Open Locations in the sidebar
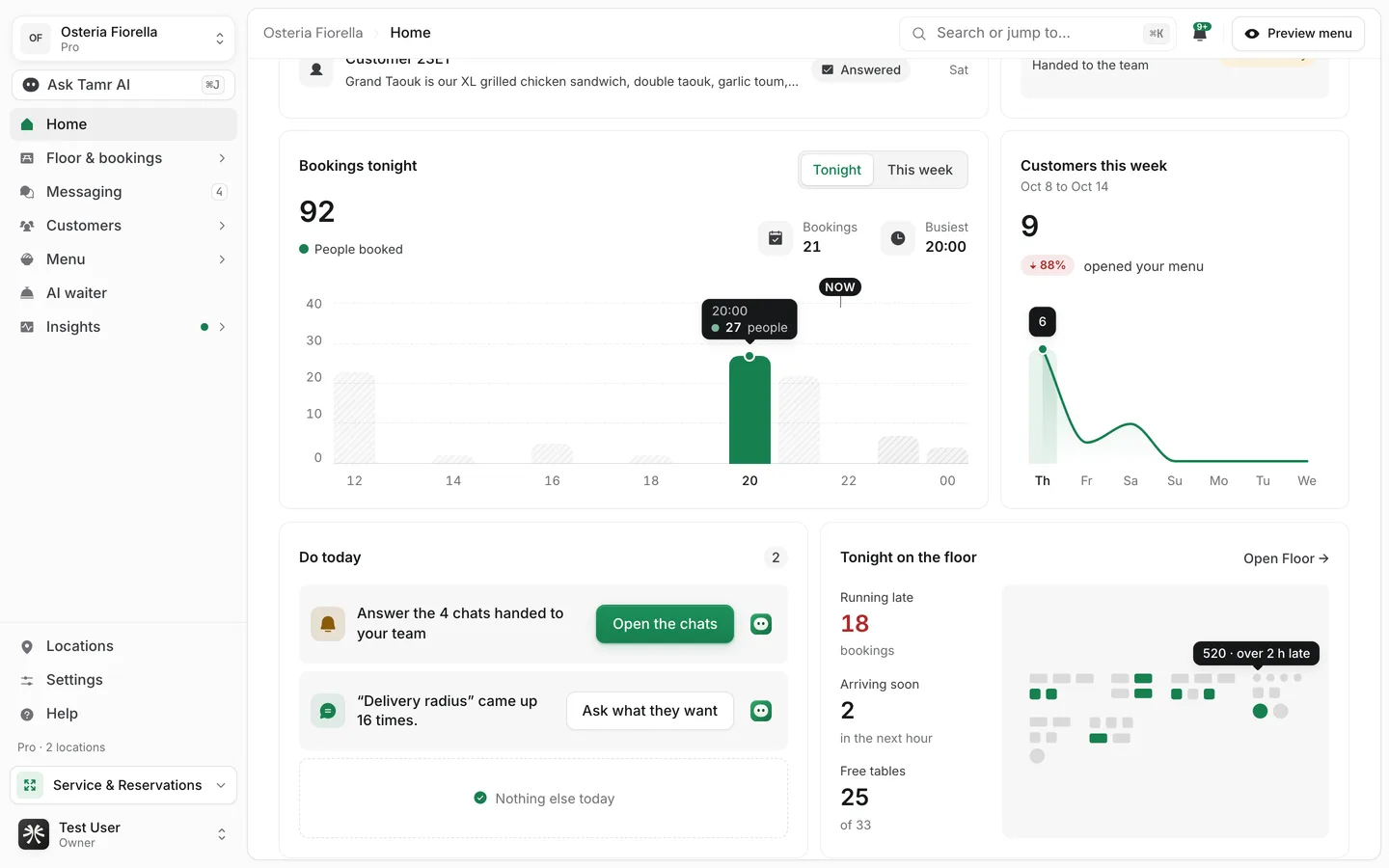The height and width of the screenshot is (868, 1389). [123, 646]
